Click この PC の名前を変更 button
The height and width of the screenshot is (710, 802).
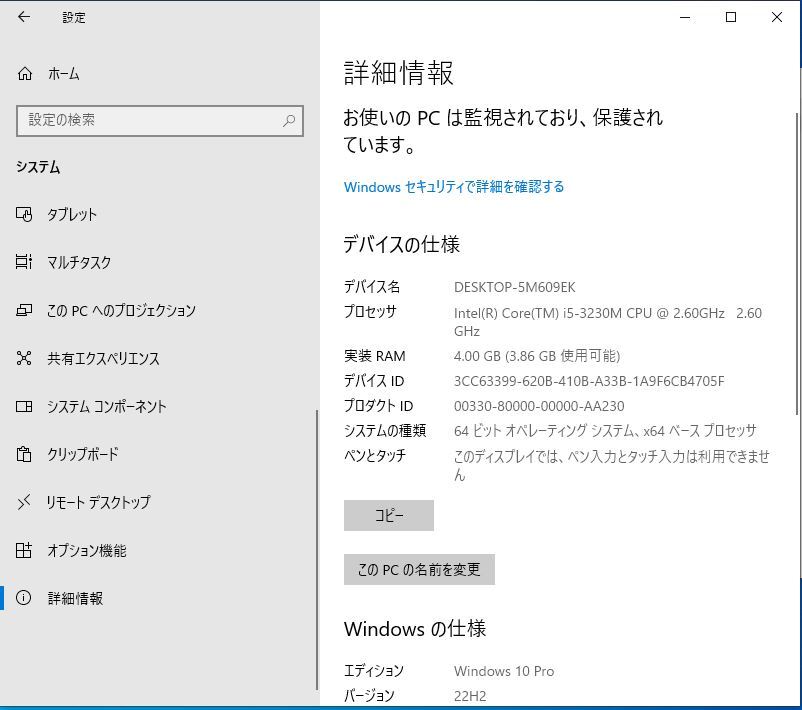coord(419,569)
